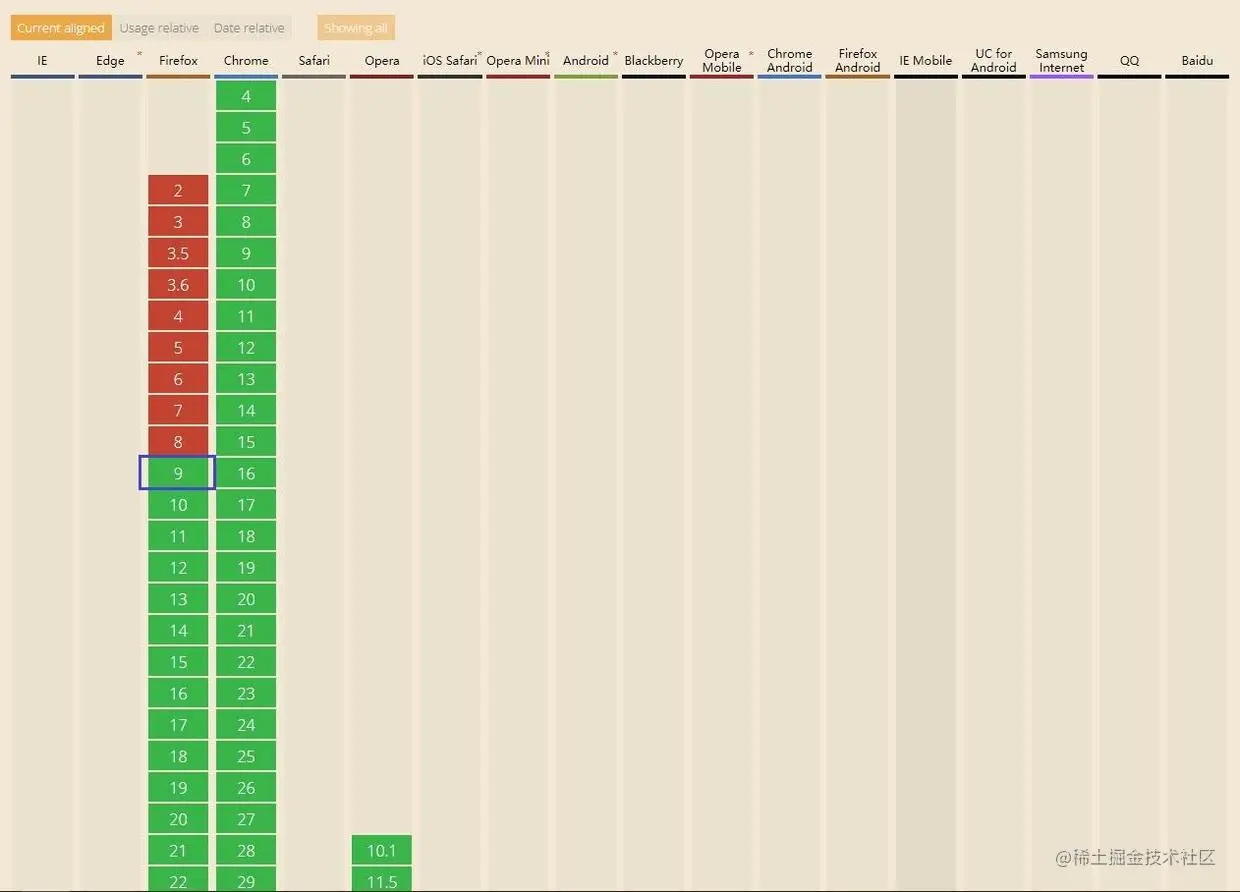Select Firefox version 5 cell
Image resolution: width=1240 pixels, height=892 pixels.
coord(178,348)
